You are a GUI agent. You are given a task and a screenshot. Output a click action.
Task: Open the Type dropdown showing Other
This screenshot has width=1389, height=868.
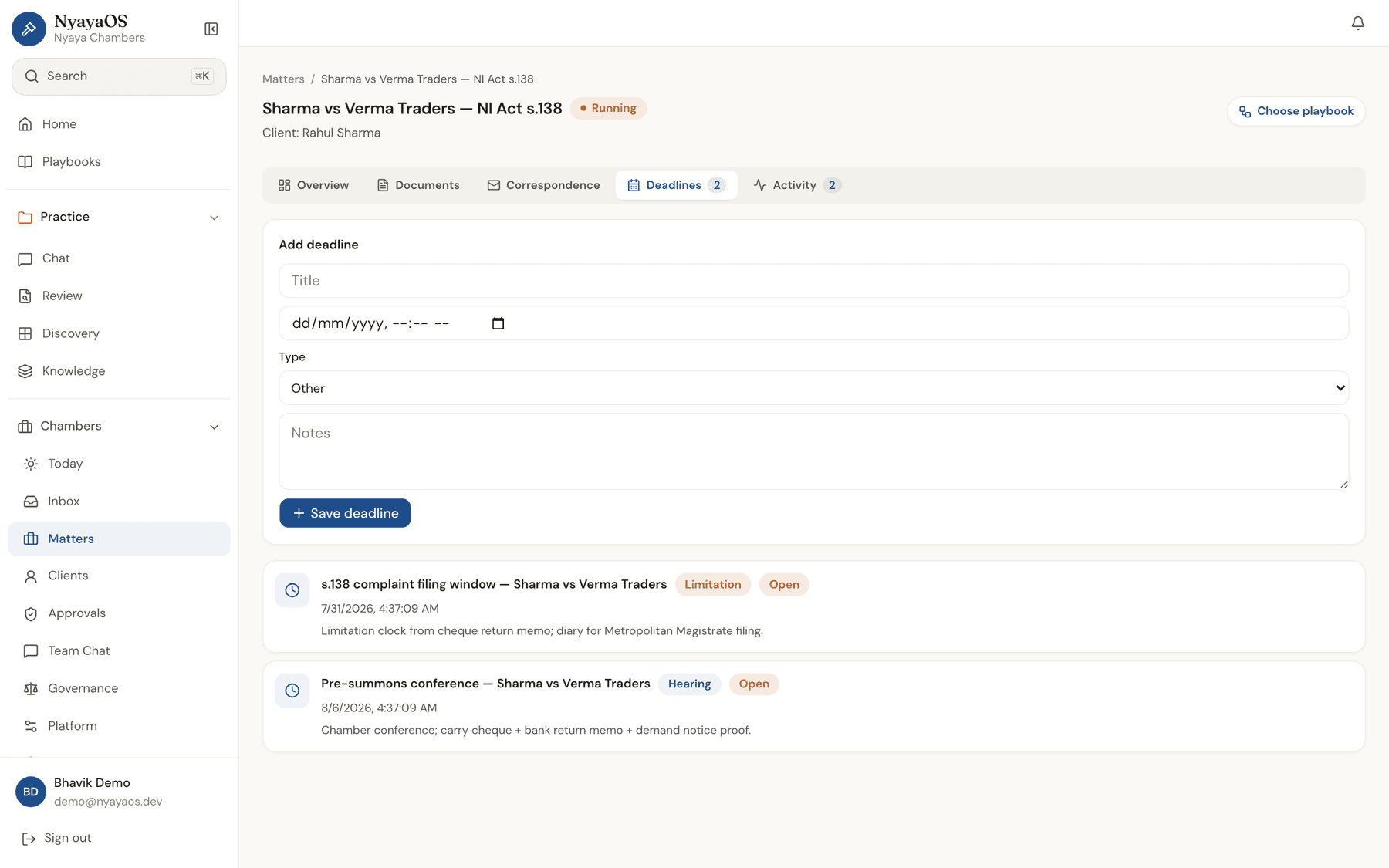click(x=813, y=388)
